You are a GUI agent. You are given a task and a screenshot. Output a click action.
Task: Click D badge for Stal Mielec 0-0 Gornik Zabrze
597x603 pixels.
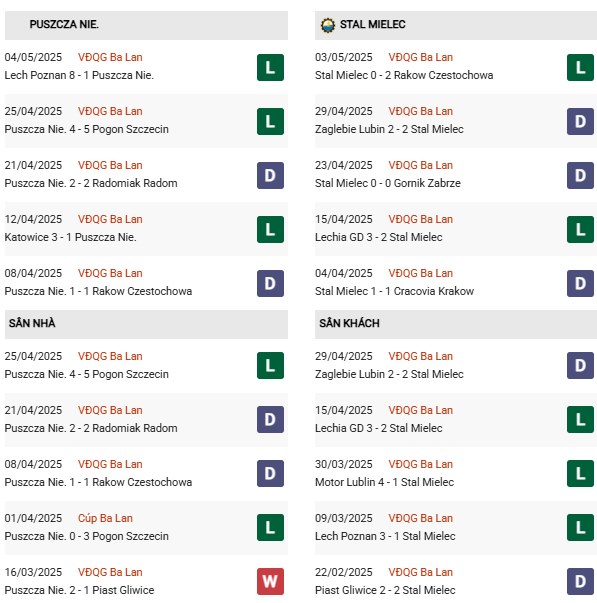(x=580, y=176)
